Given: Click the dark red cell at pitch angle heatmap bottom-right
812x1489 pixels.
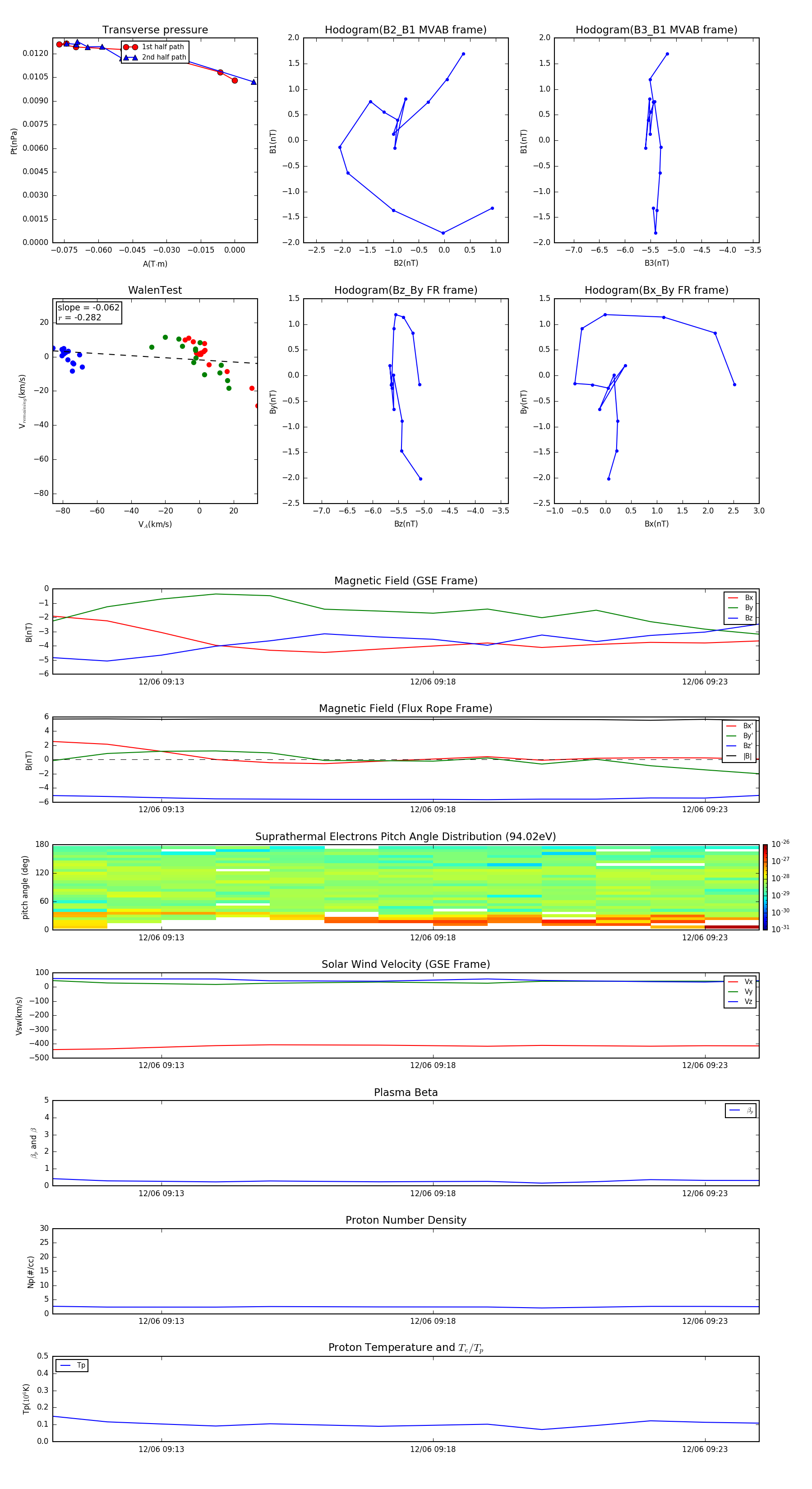Looking at the screenshot, I should pyautogui.click(x=732, y=927).
